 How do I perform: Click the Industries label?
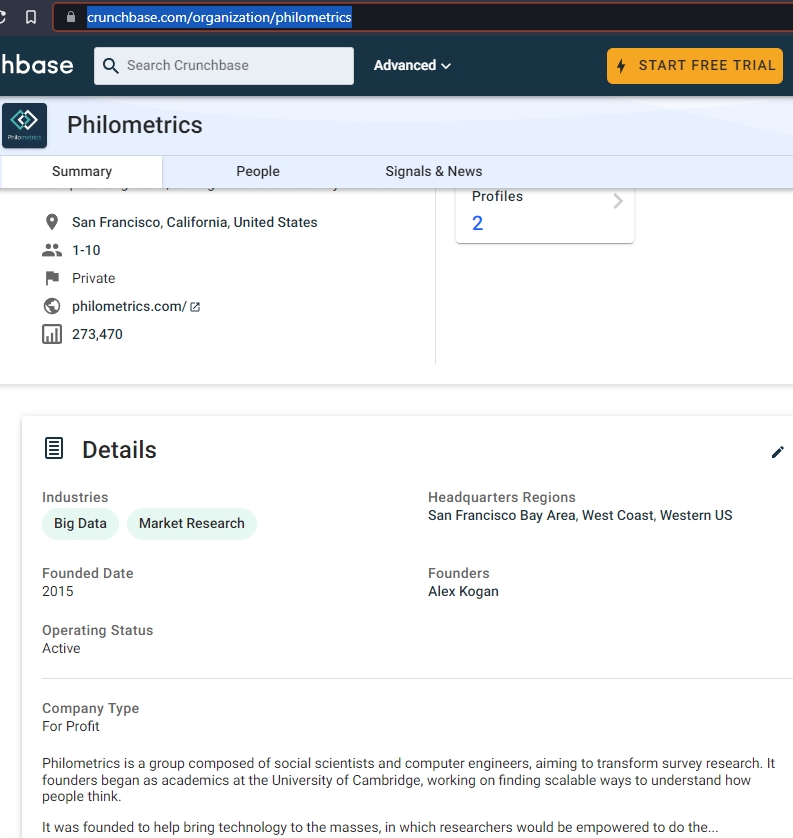tap(75, 498)
